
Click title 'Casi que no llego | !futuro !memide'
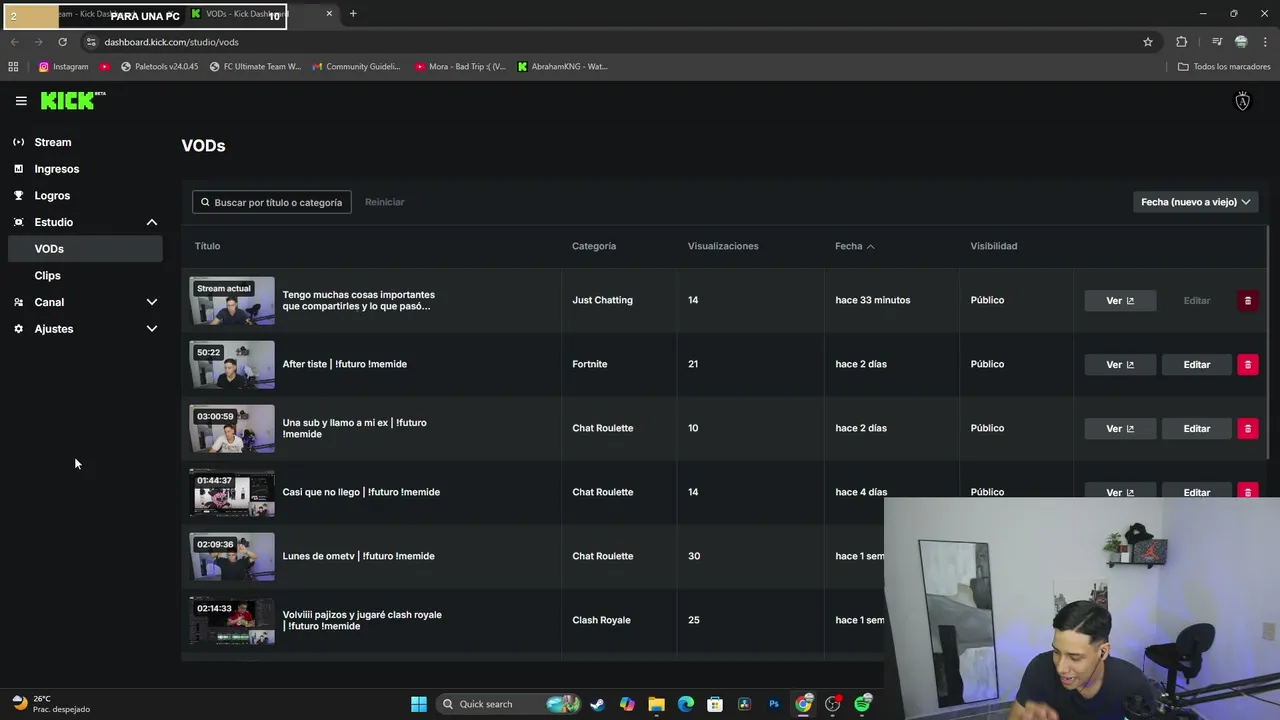click(361, 492)
